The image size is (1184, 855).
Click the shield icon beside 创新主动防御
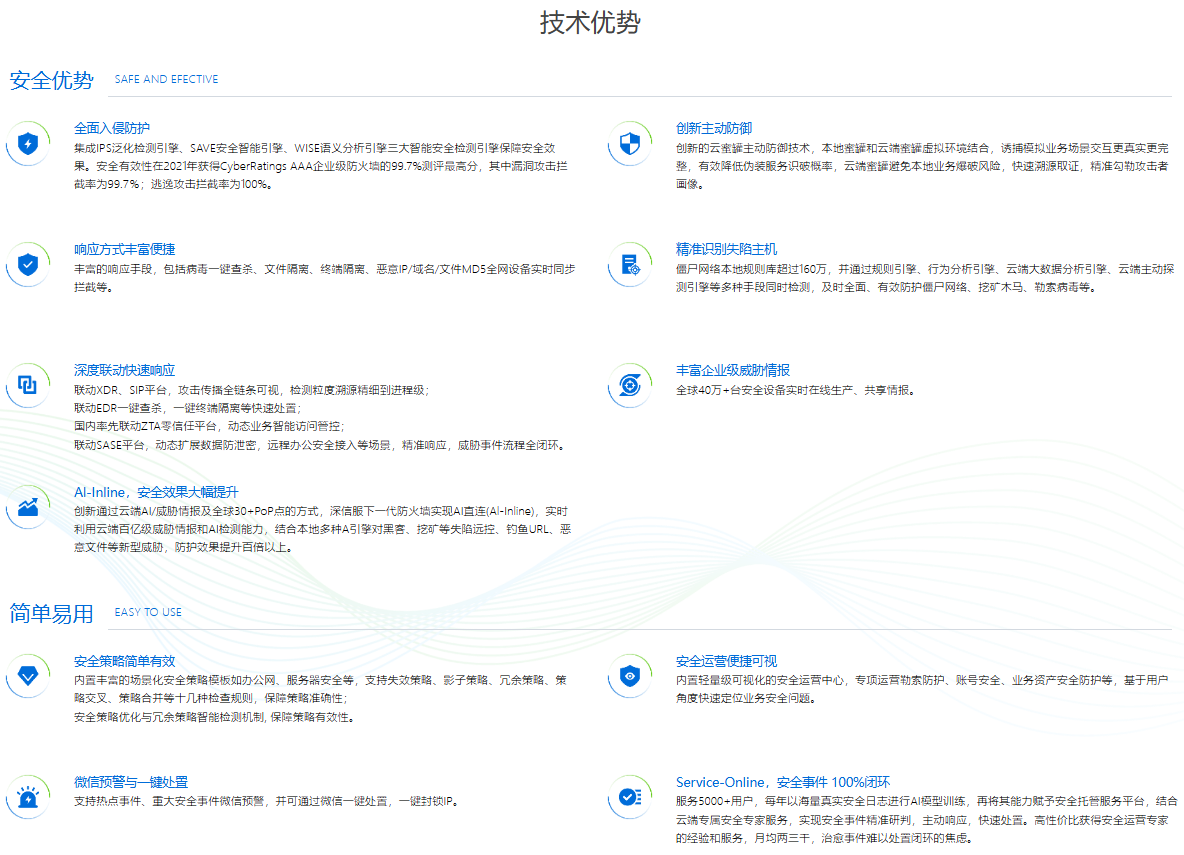(x=630, y=143)
